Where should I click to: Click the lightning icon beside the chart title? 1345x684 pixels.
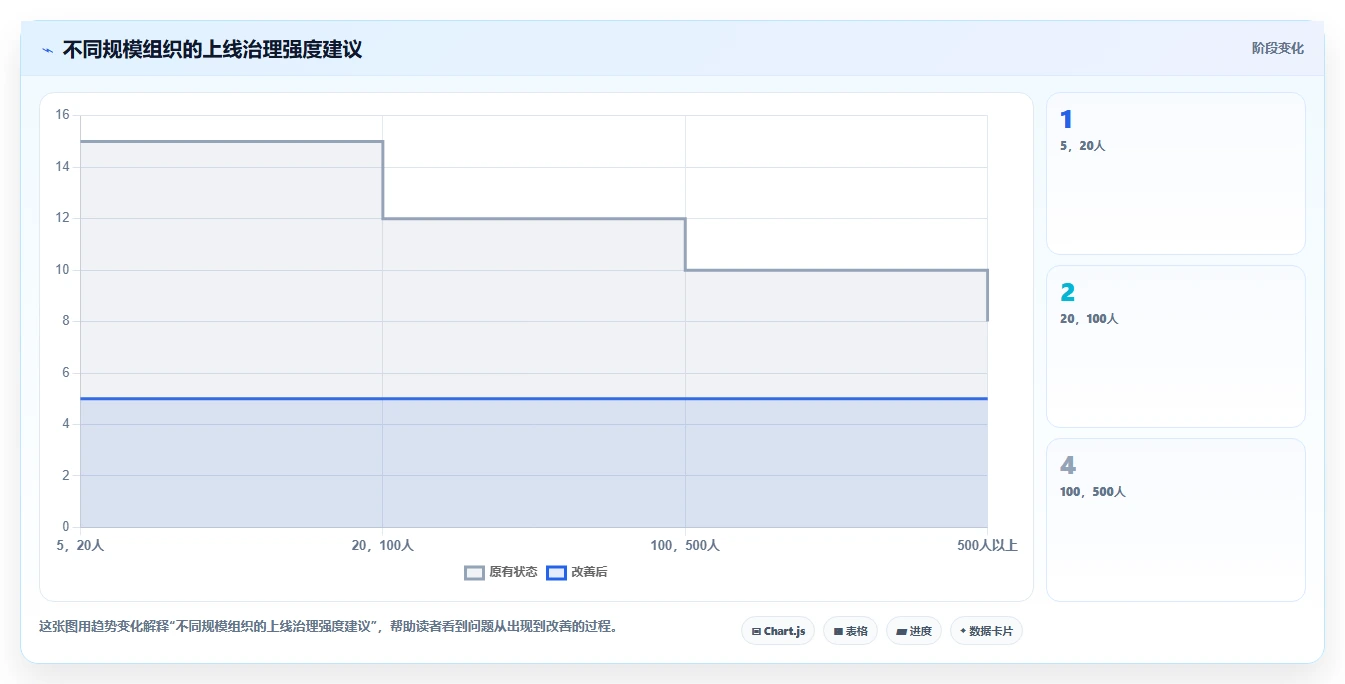click(47, 50)
